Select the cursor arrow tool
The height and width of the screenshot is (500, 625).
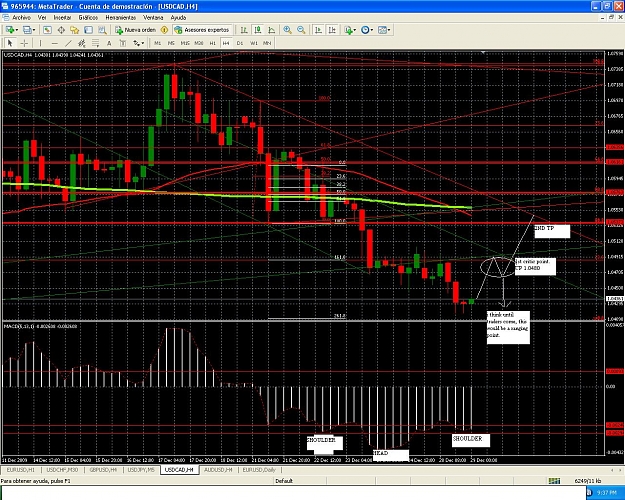(10, 43)
